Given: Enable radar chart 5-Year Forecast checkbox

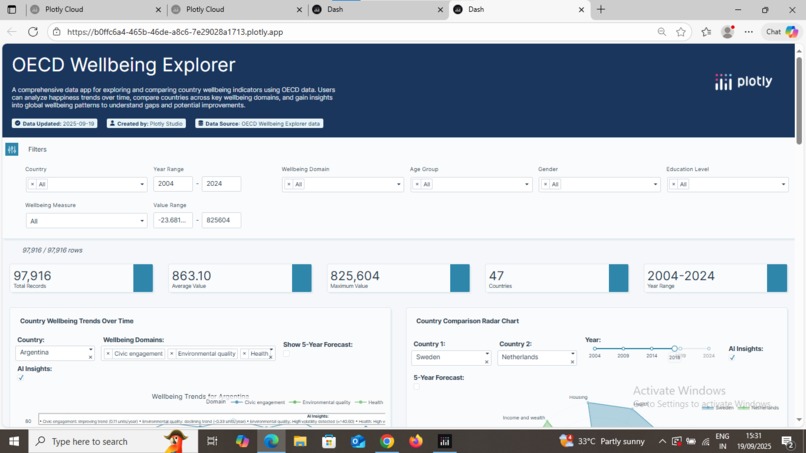Looking at the screenshot, I should [416, 386].
